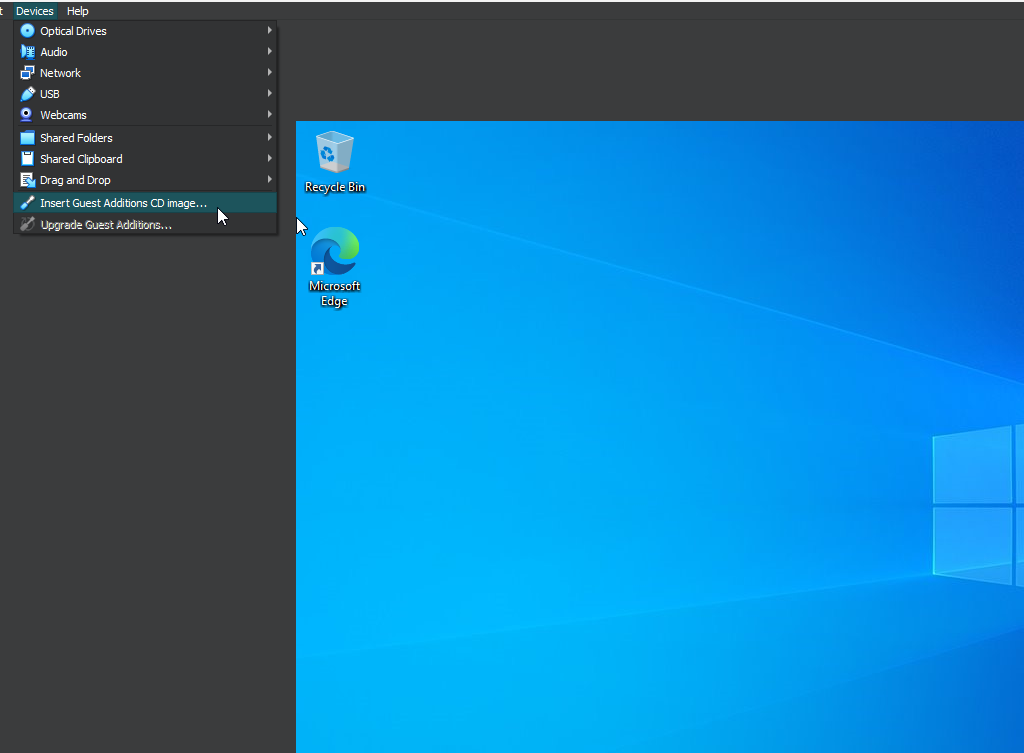This screenshot has width=1024, height=753.
Task: Click the Shared Folders folder icon
Action: click(x=27, y=138)
